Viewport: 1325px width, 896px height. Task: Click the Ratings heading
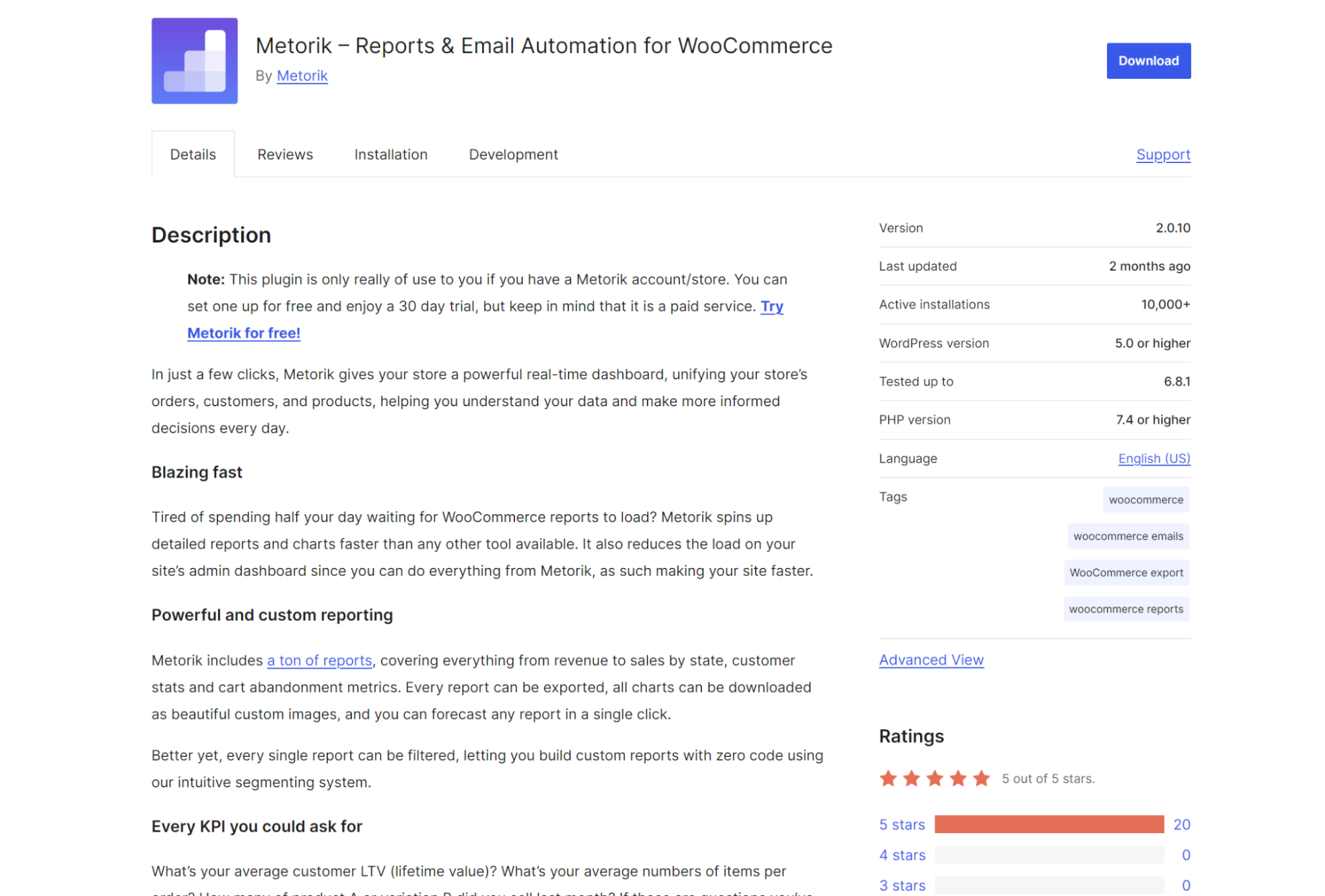click(911, 736)
